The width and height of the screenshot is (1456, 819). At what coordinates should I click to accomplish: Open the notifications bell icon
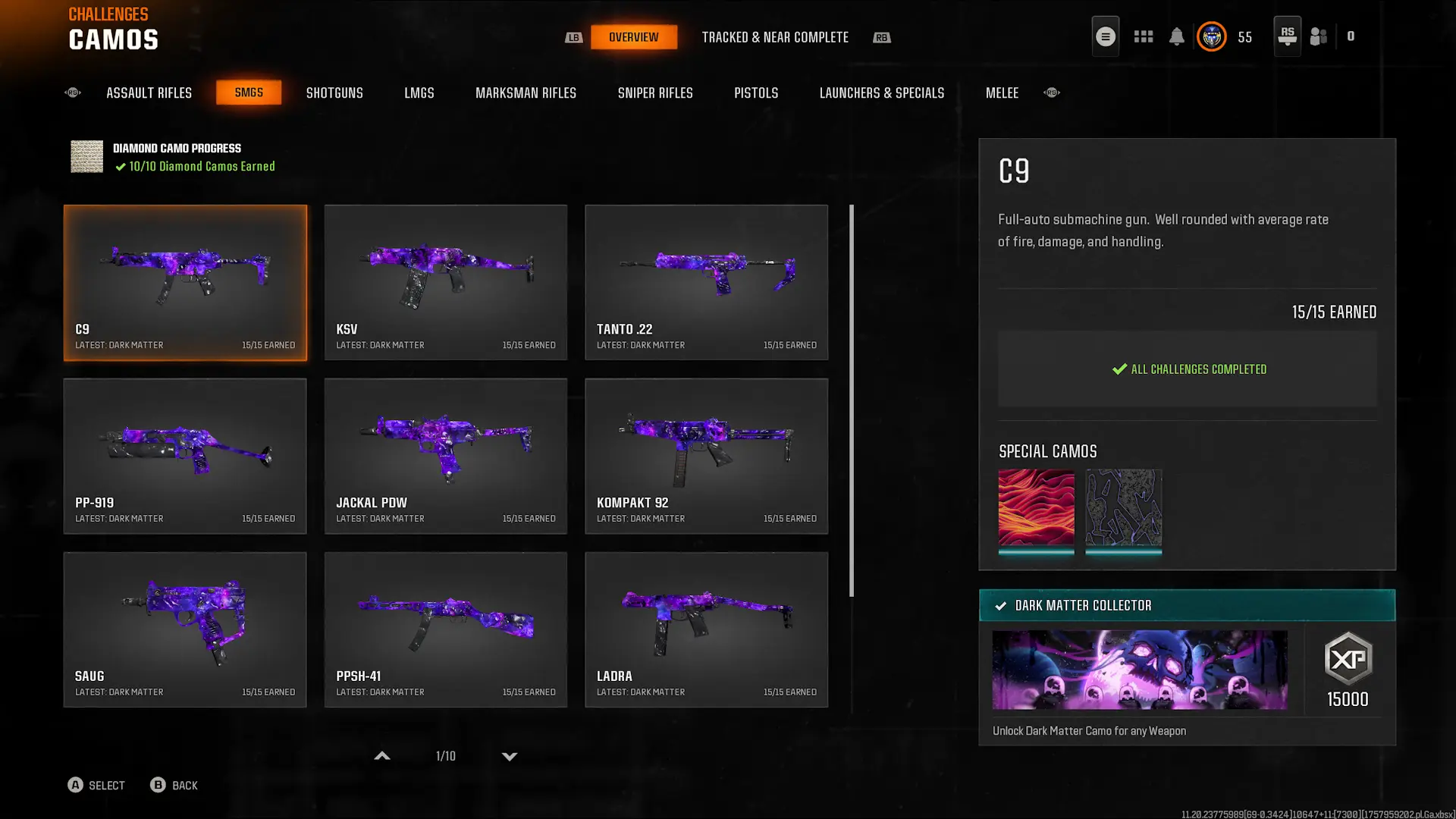click(1176, 36)
